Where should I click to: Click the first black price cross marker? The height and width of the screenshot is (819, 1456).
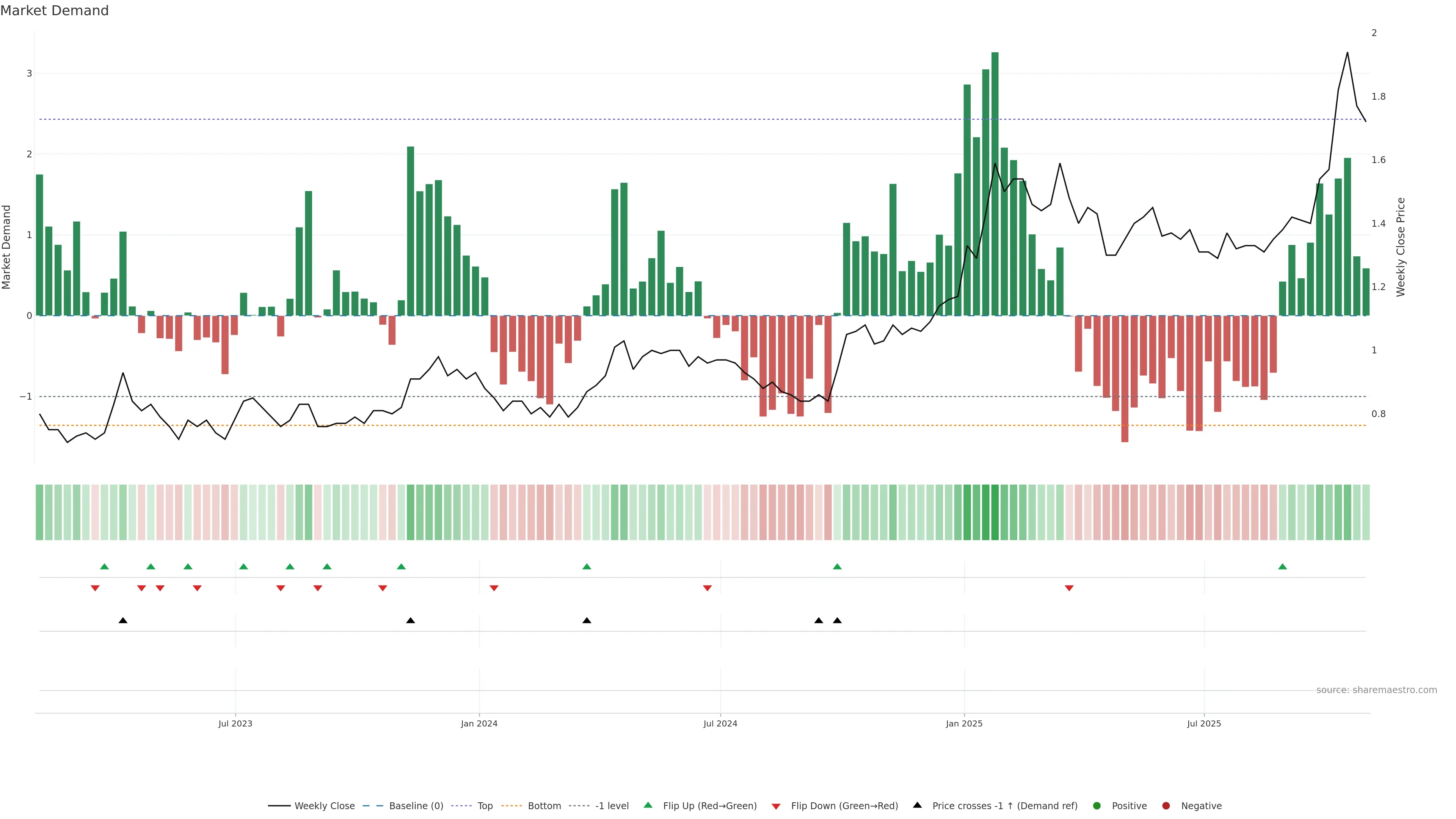pyautogui.click(x=122, y=621)
